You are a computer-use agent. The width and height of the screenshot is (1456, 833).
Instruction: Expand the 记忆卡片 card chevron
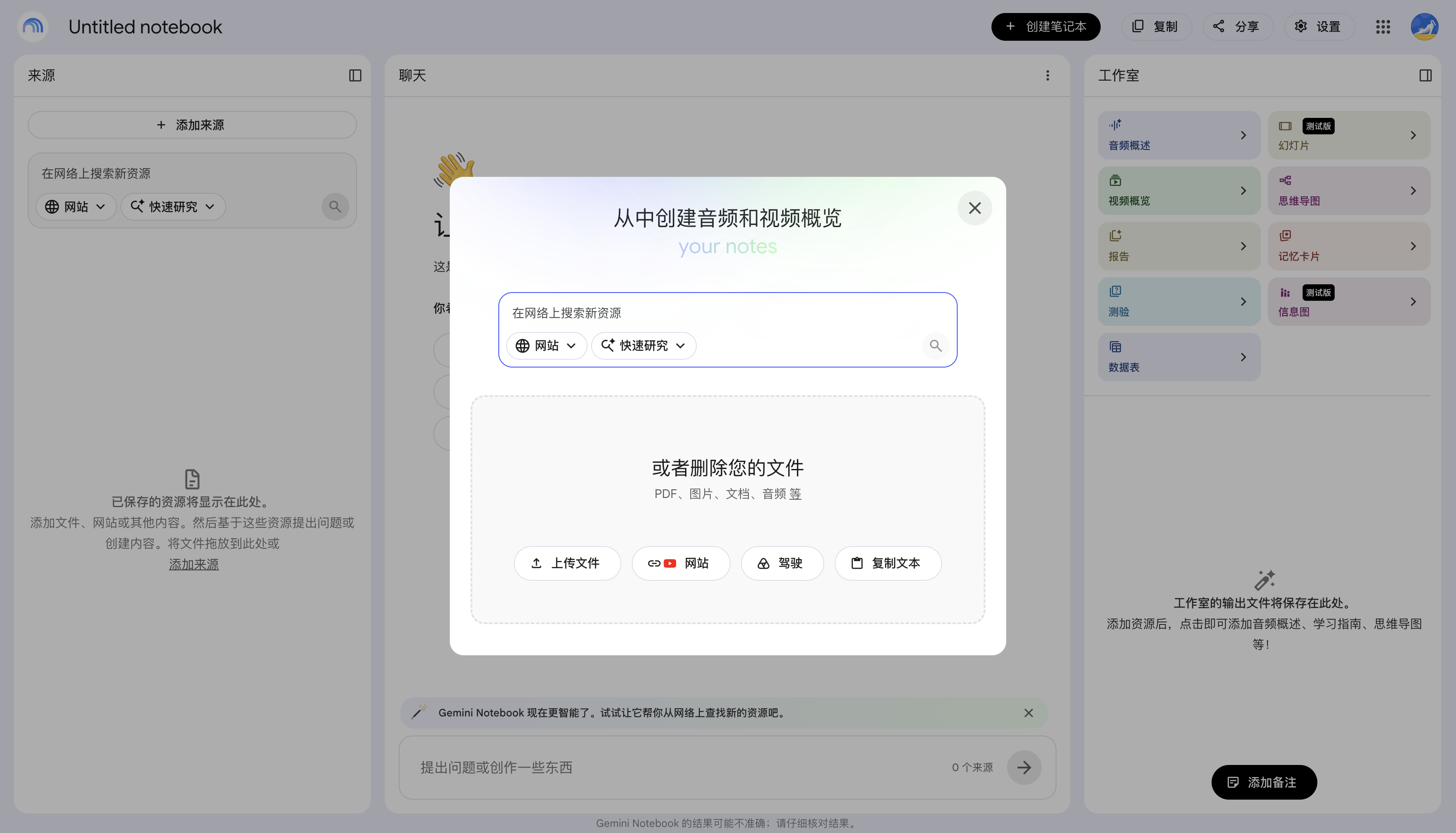coord(1413,246)
